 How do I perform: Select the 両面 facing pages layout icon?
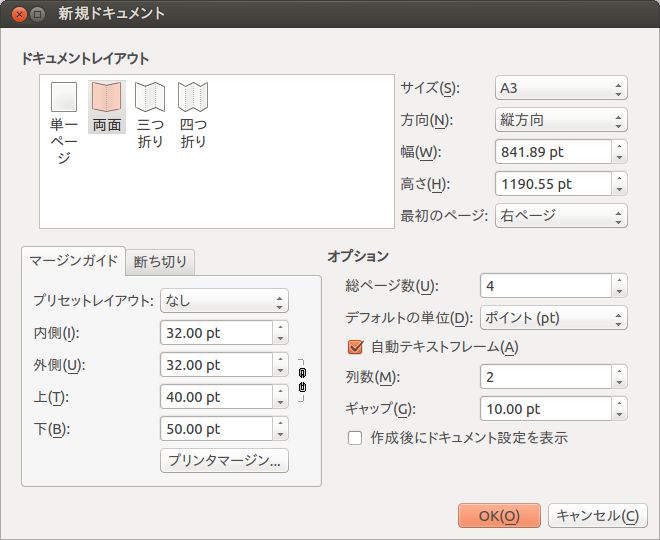click(106, 97)
